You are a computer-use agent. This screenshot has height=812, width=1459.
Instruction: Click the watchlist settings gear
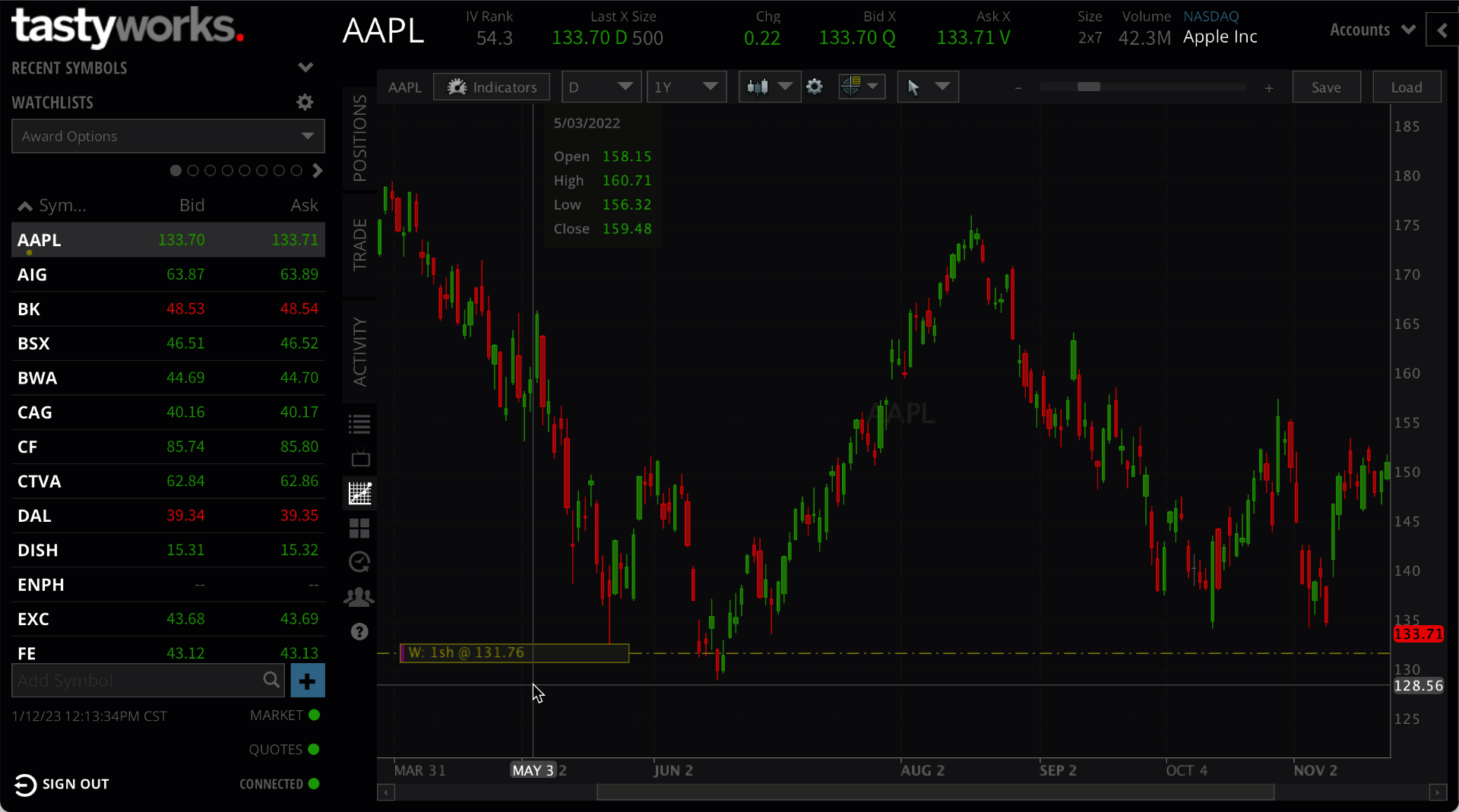pyautogui.click(x=304, y=102)
